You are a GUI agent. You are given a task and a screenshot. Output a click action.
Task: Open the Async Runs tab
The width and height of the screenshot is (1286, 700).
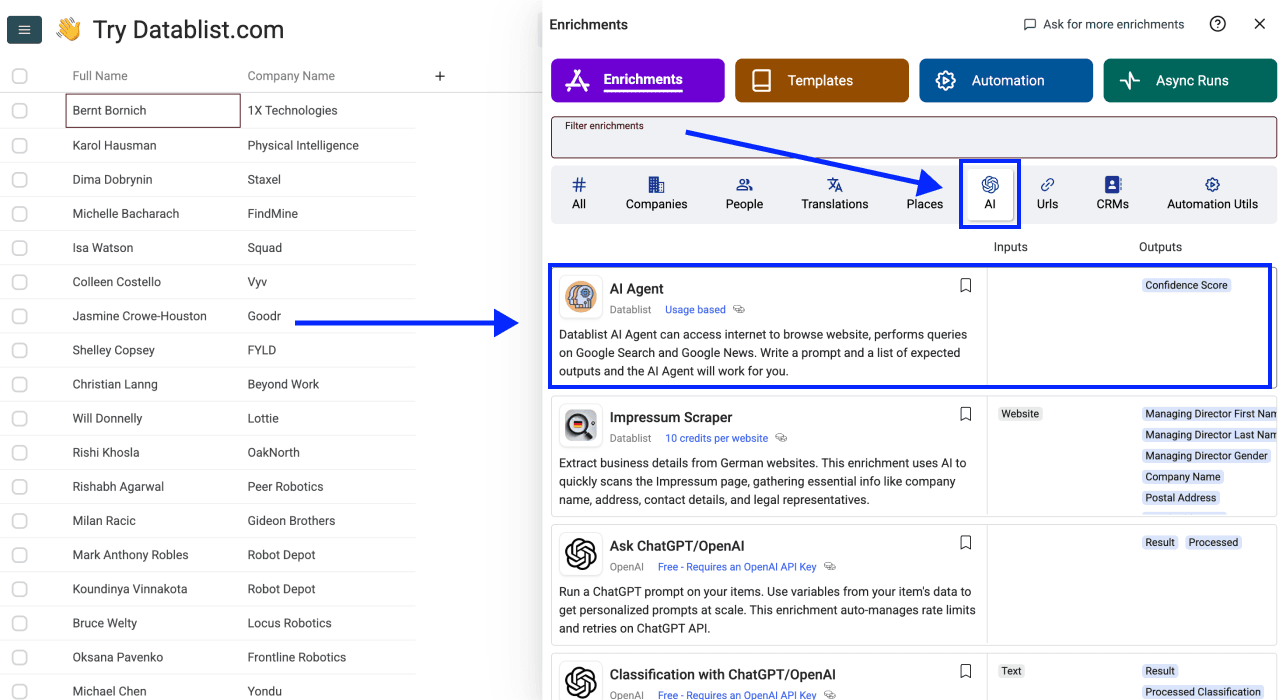(1190, 80)
